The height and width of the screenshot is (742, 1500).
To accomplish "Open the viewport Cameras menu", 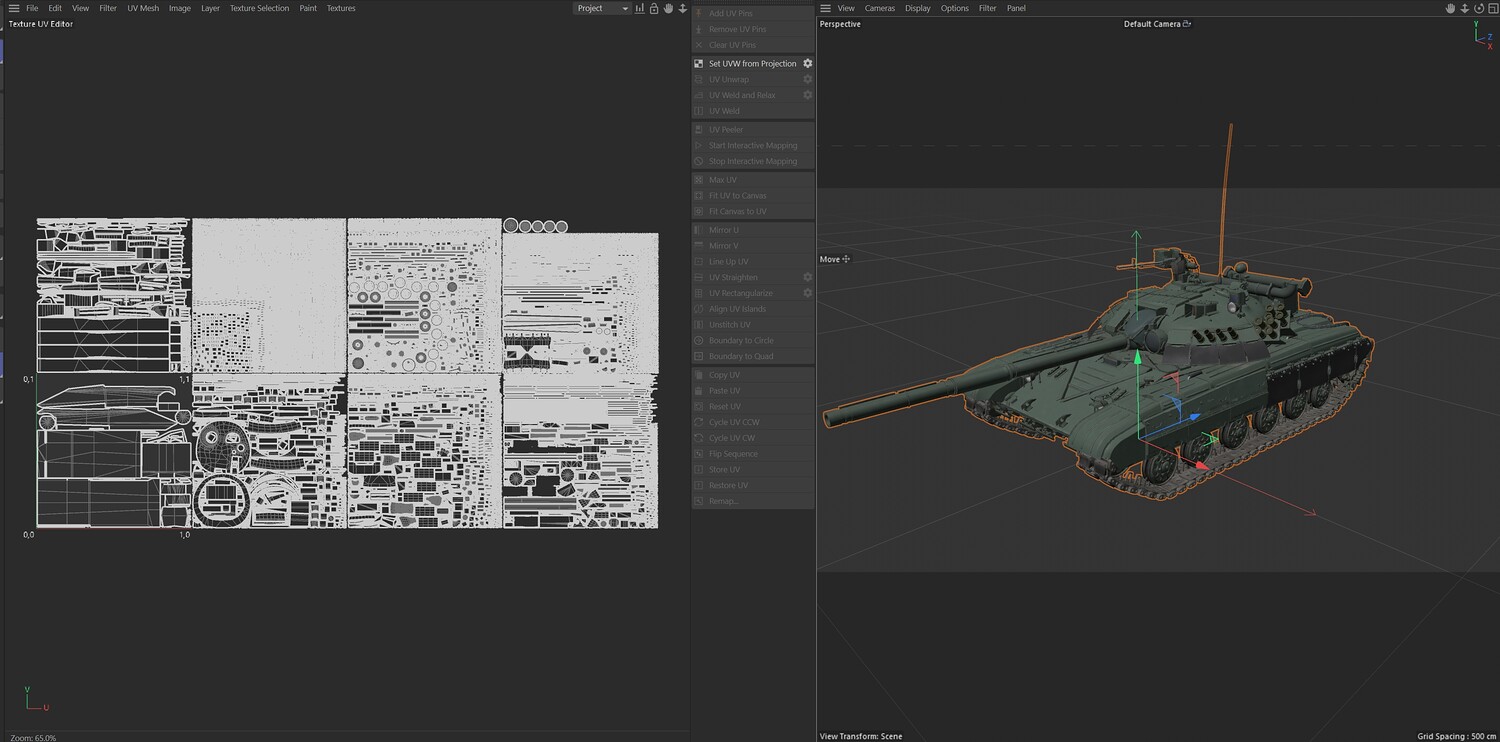I will pyautogui.click(x=880, y=8).
